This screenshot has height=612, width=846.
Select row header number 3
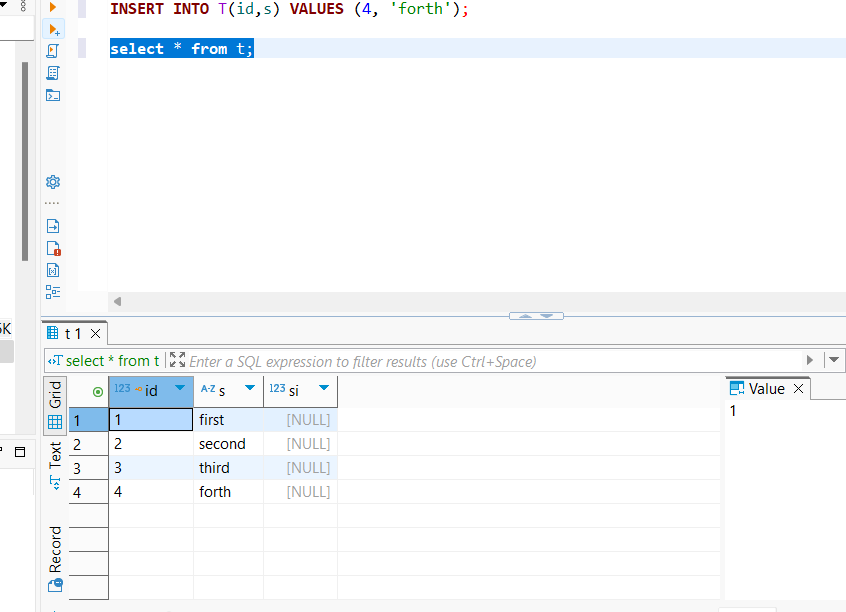[88, 468]
